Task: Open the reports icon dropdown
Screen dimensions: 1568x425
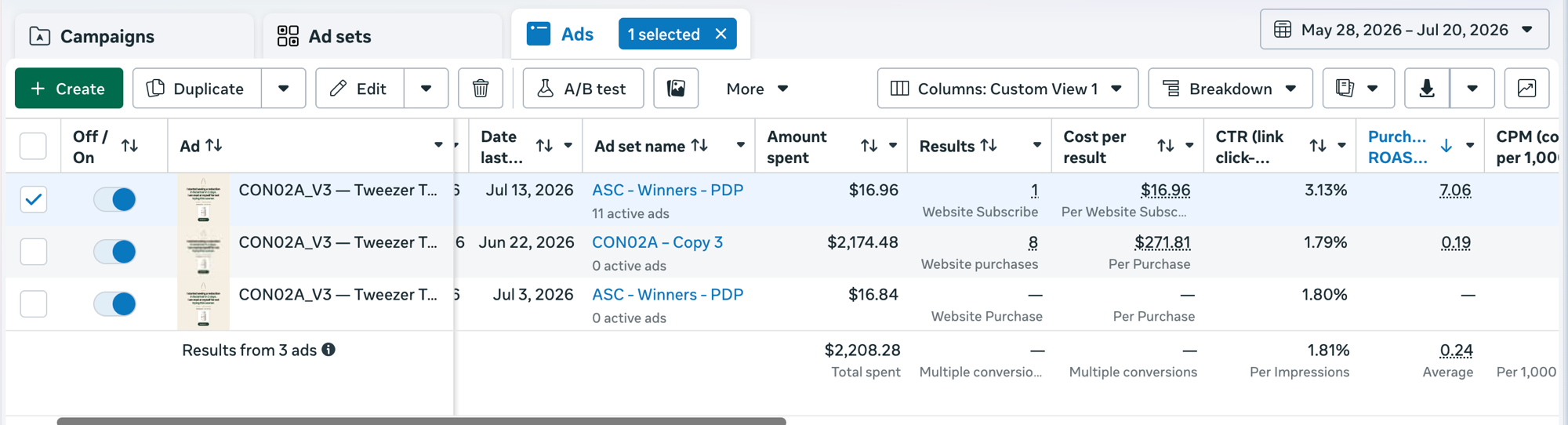Action: coord(1358,89)
